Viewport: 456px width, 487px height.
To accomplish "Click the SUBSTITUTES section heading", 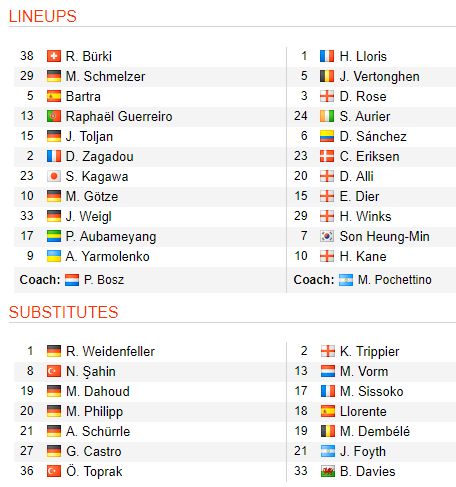I will tap(63, 312).
